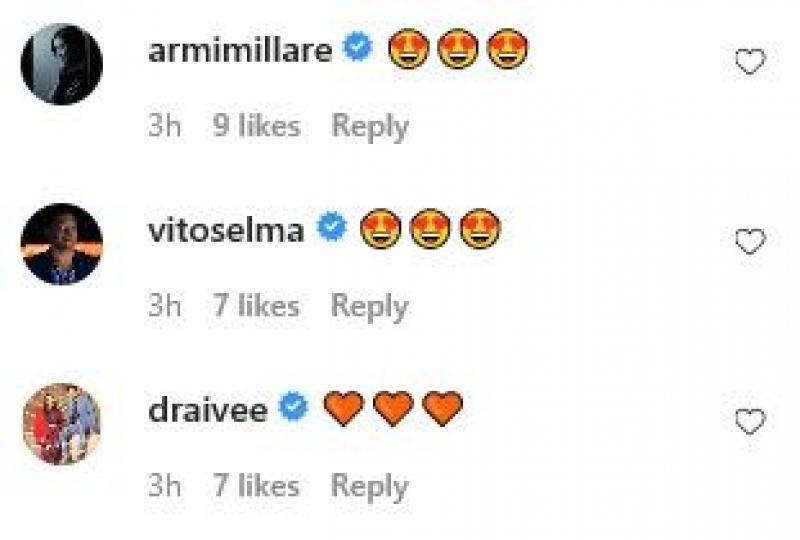800x540 pixels.
Task: Click the verified badge next to draivee
Action: (x=293, y=406)
